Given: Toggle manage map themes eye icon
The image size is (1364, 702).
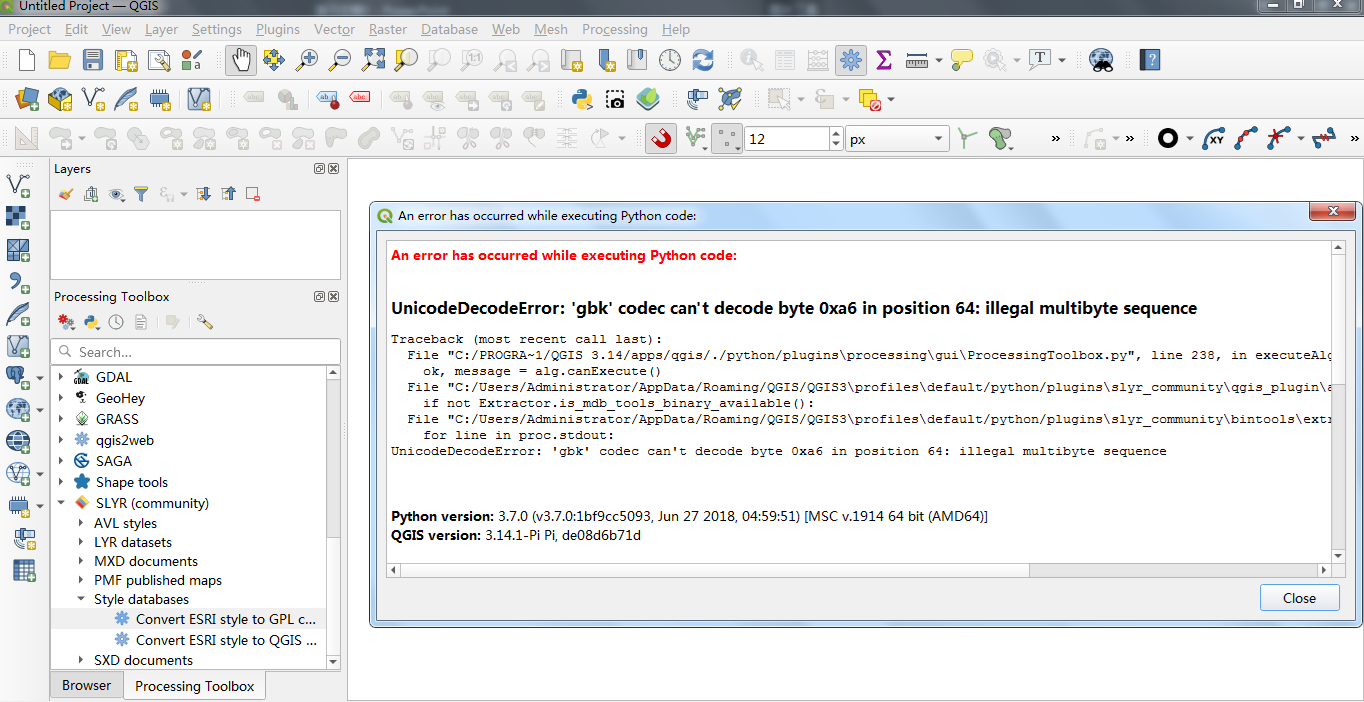Looking at the screenshot, I should pos(117,194).
